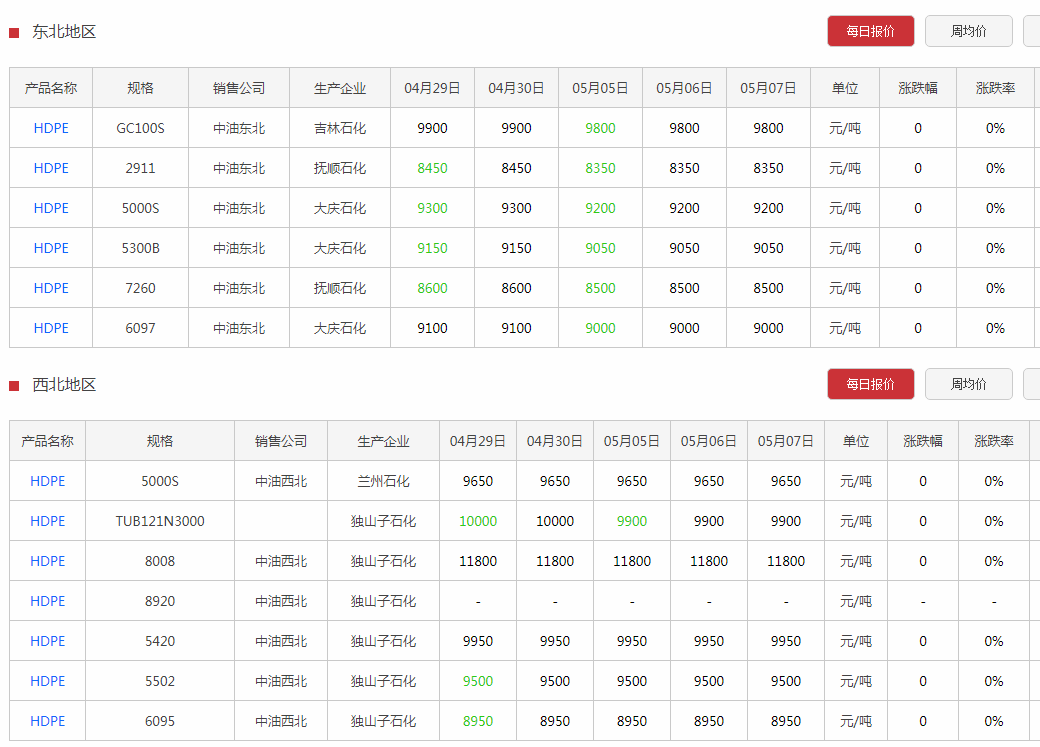Open HDPE link in GC100S row
Screen dimensions: 1040x747
click(51, 128)
